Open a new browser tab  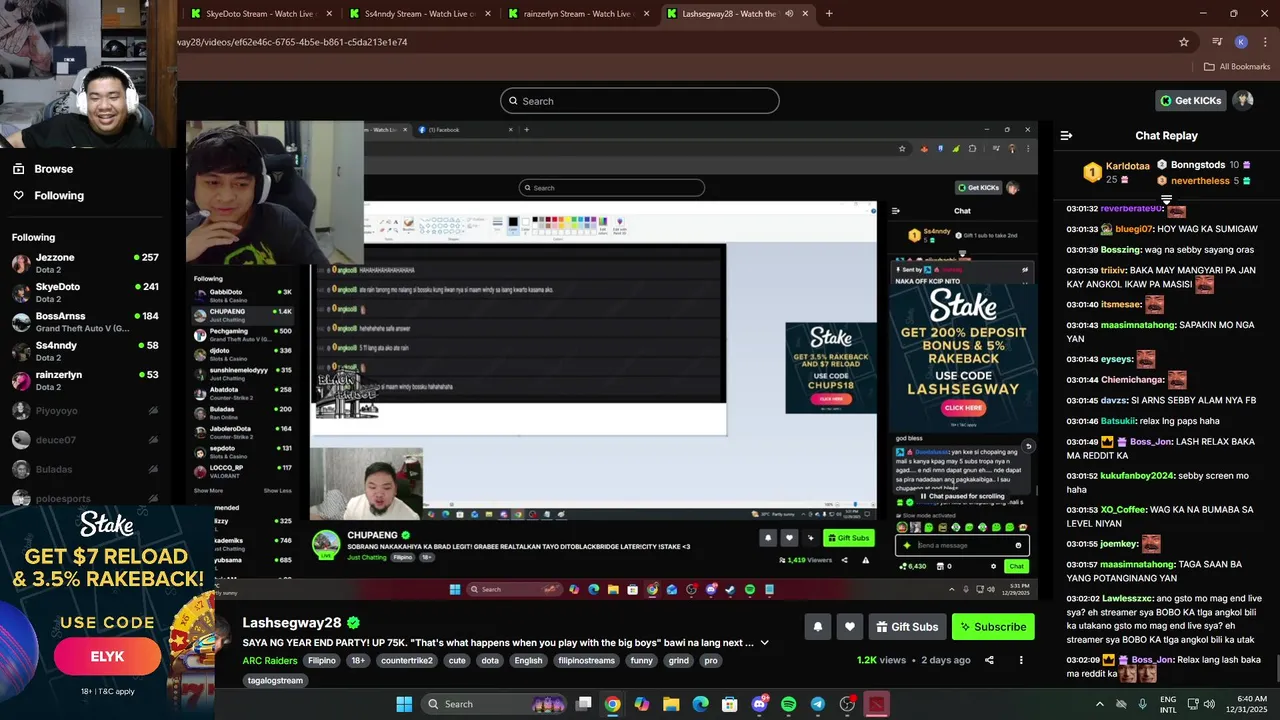coord(829,14)
